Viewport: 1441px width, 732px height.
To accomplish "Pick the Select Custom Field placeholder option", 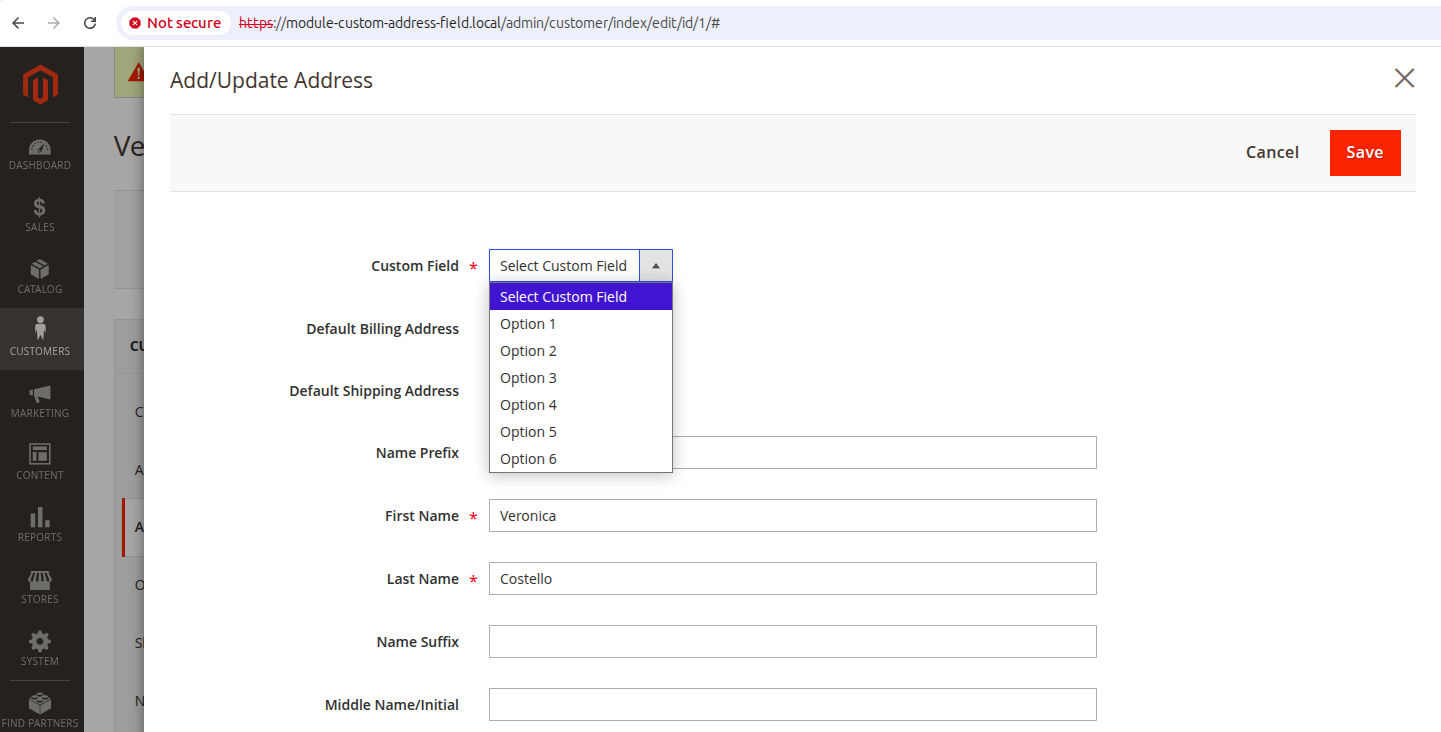I will (x=581, y=297).
